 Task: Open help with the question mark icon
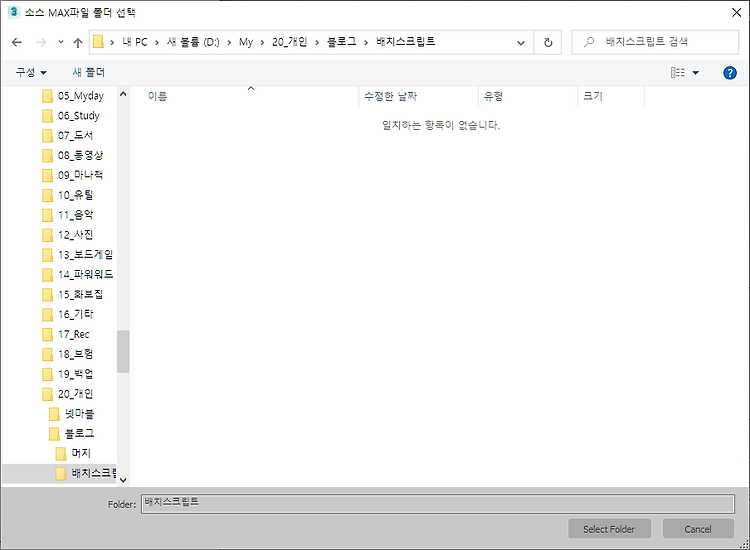(x=729, y=73)
